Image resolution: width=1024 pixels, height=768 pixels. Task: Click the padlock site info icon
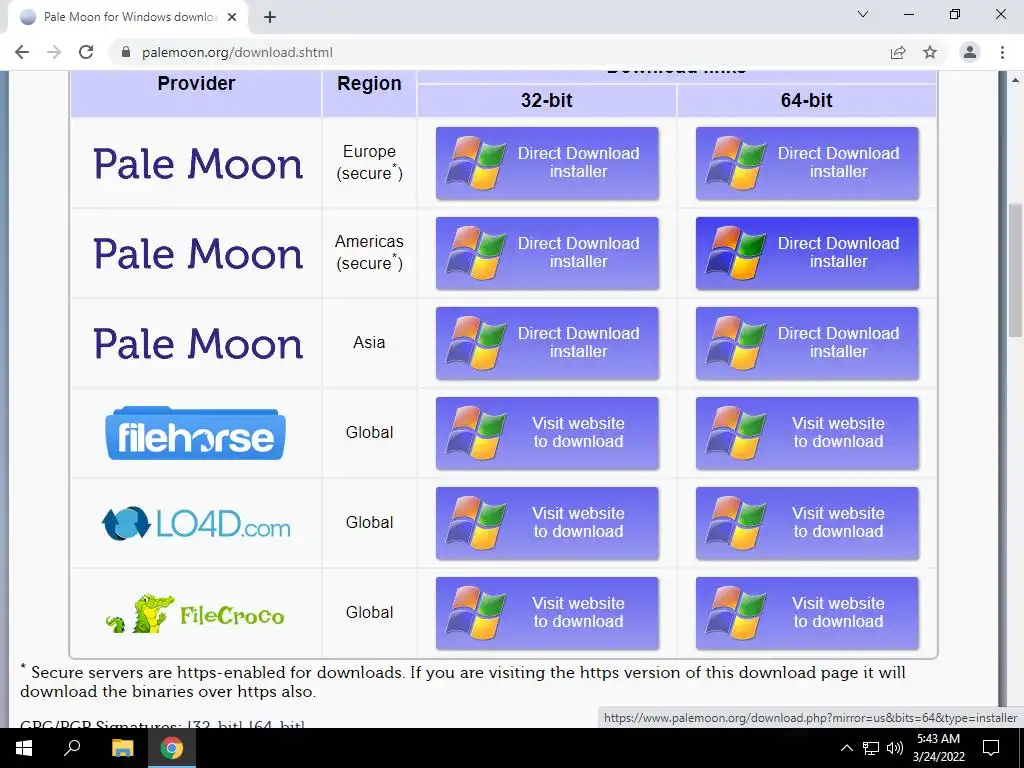pos(126,52)
